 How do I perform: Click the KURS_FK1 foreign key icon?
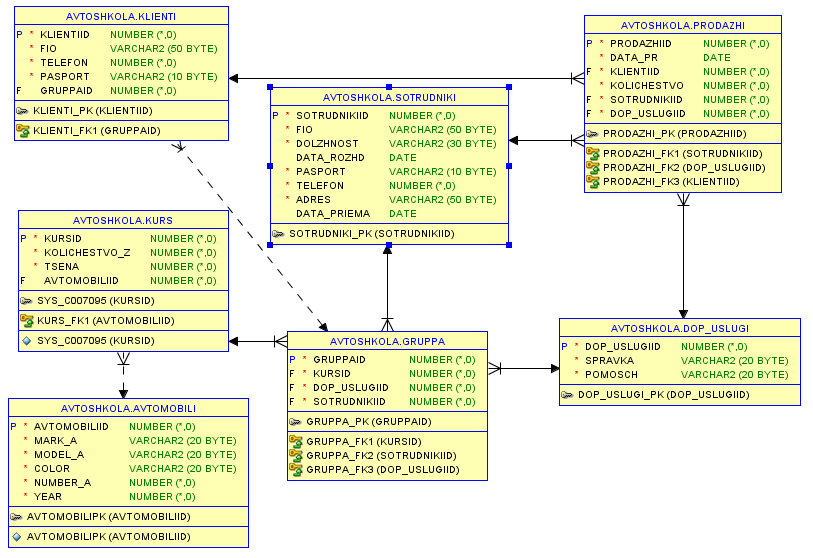tap(26, 320)
